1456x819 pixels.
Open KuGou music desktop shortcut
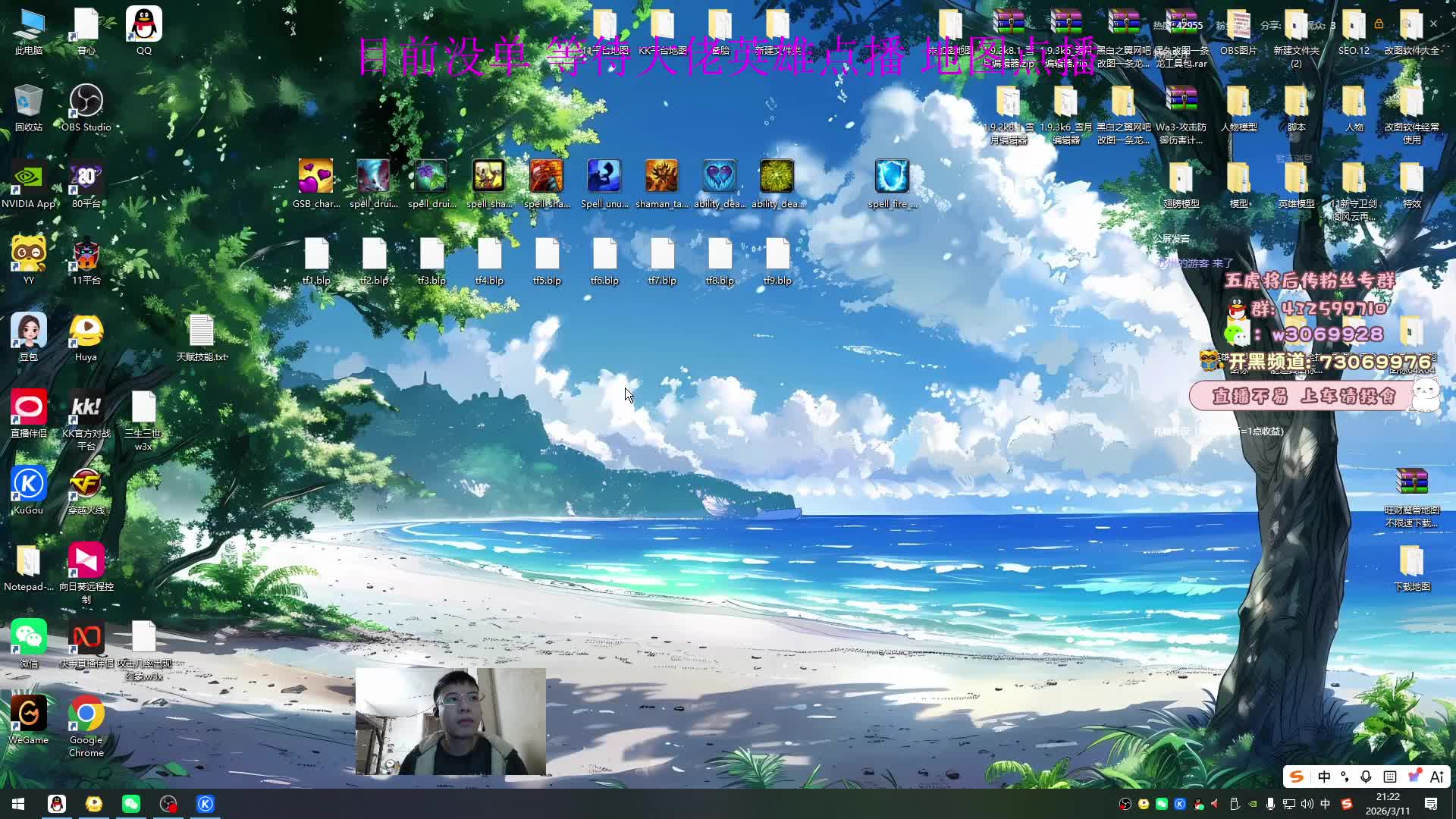(28, 485)
